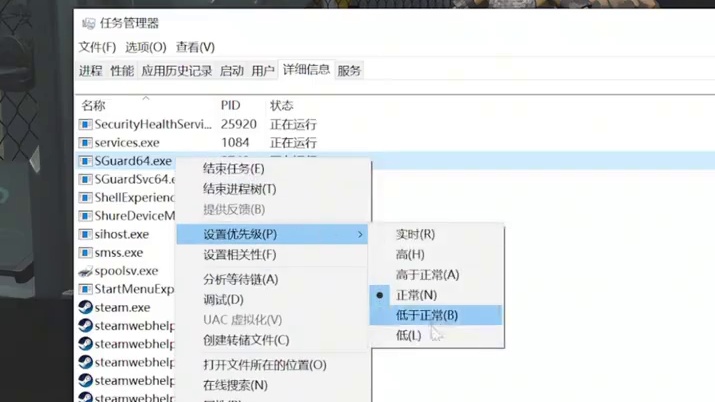
Task: Expand the 设置优先级(P) submenu arrow
Action: pyautogui.click(x=360, y=234)
